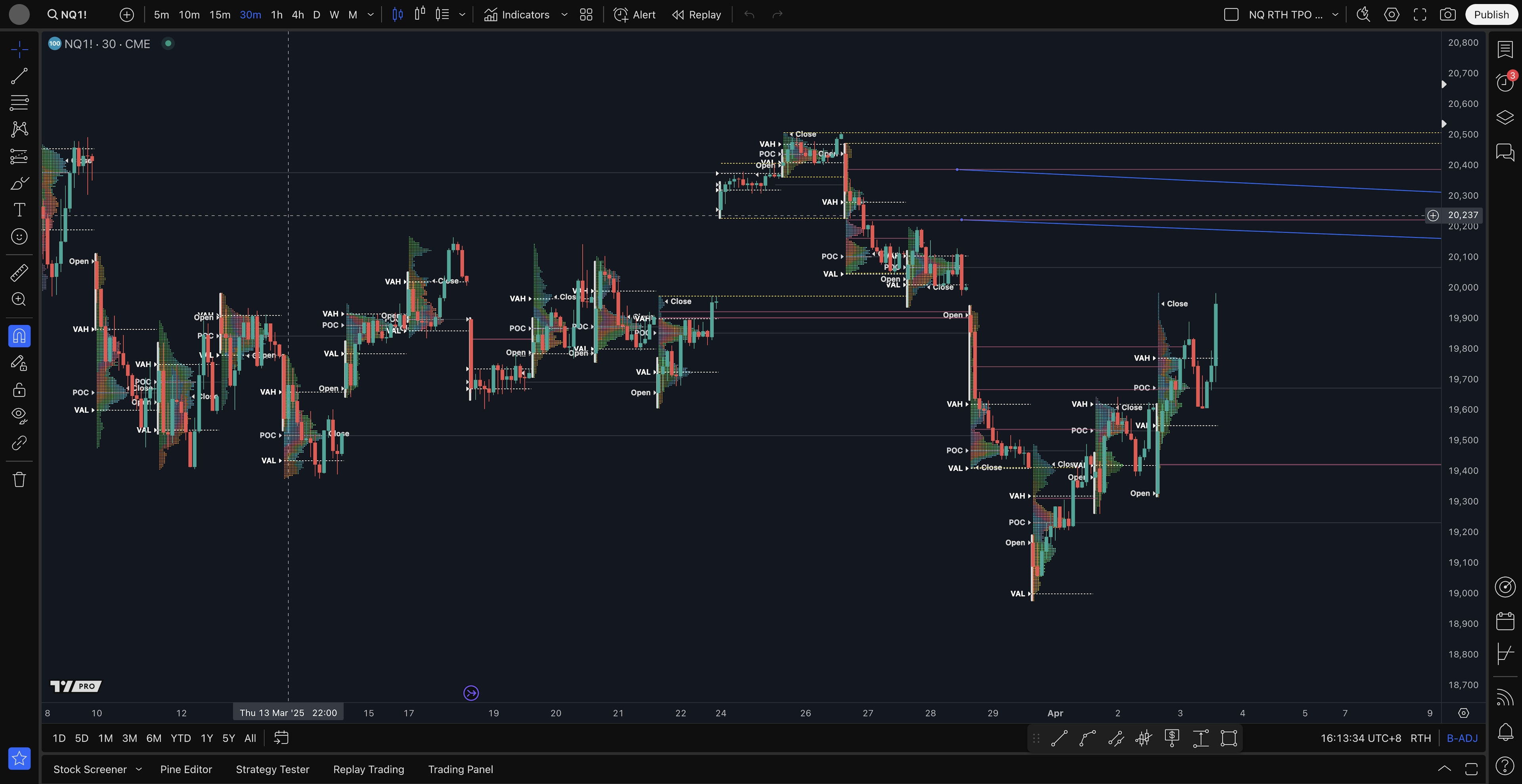Take a chart snapshot with camera icon
The height and width of the screenshot is (784, 1522).
(1447, 15)
